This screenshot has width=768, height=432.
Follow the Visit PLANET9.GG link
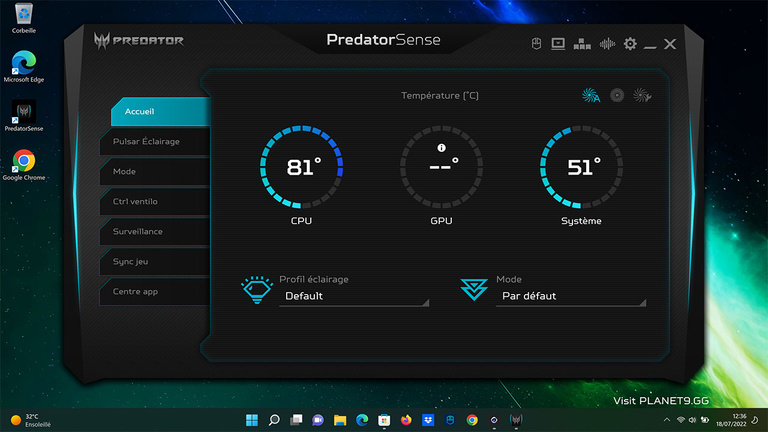[661, 401]
